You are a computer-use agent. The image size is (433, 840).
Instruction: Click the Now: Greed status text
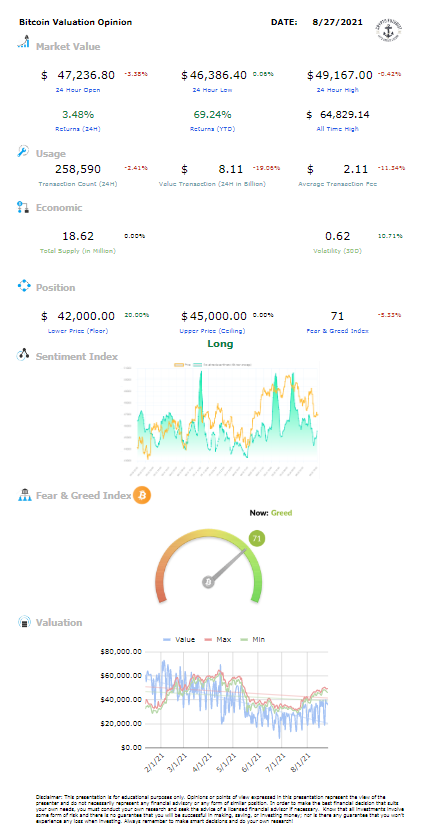271,513
